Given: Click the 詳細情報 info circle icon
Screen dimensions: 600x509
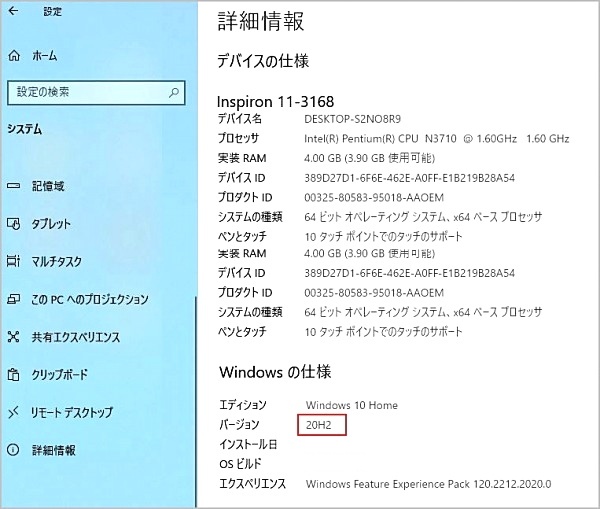Looking at the screenshot, I should pyautogui.click(x=13, y=450).
